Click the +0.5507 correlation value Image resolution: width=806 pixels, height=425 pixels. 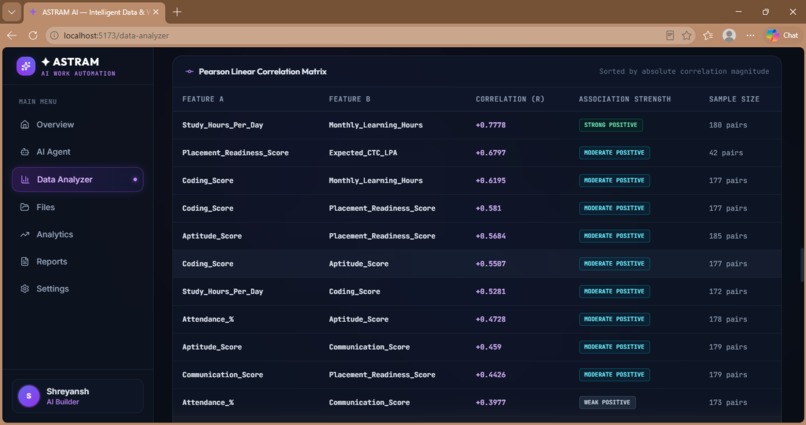point(490,264)
